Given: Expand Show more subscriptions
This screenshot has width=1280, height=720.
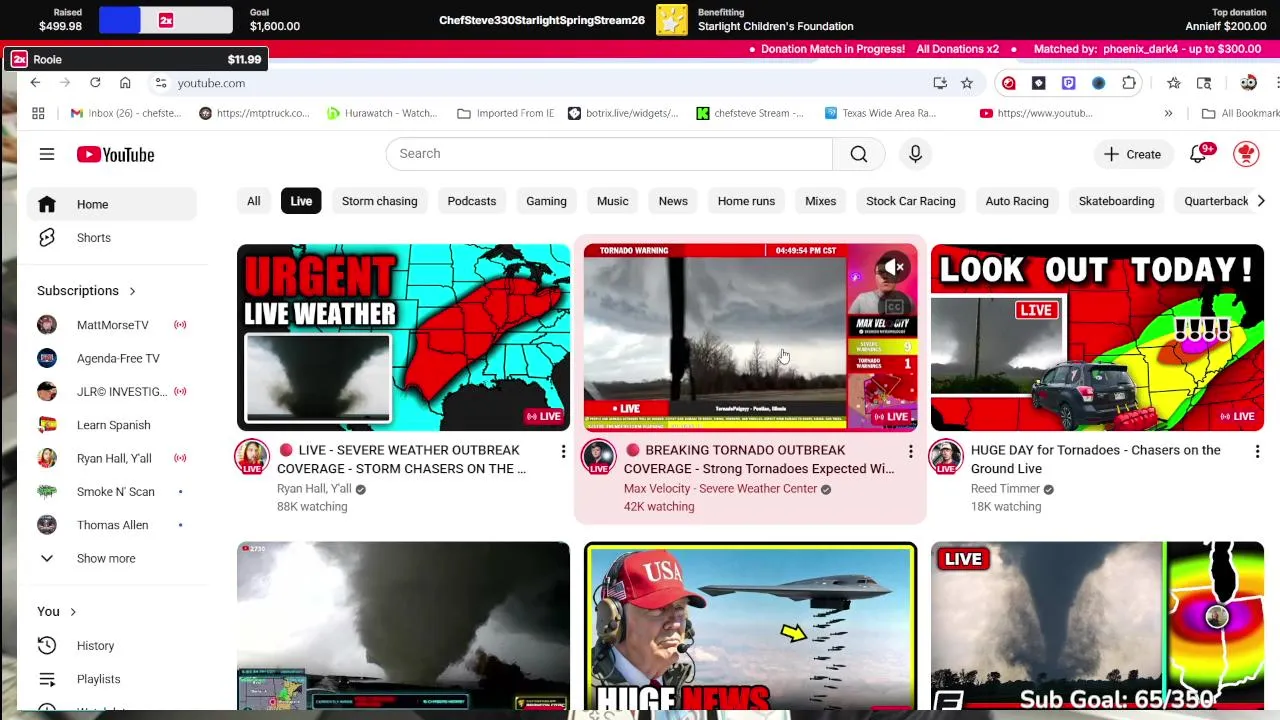Looking at the screenshot, I should pyautogui.click(x=112, y=558).
